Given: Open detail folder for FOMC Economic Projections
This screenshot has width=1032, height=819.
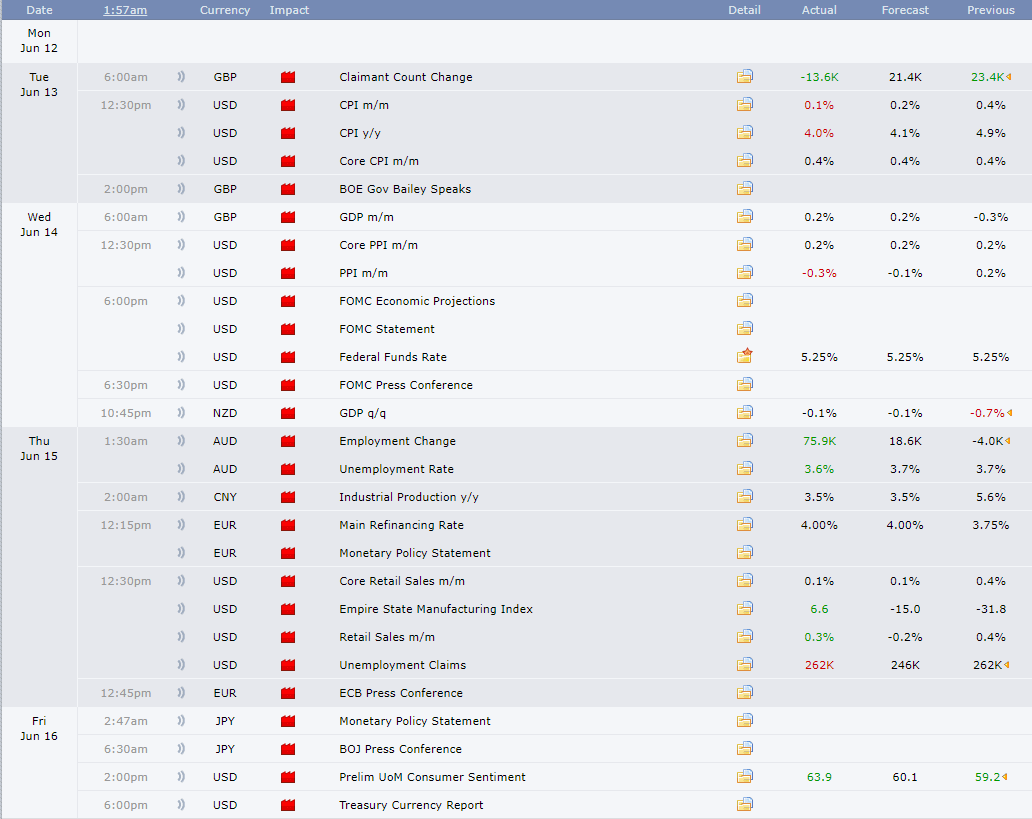Looking at the screenshot, I should tap(744, 301).
